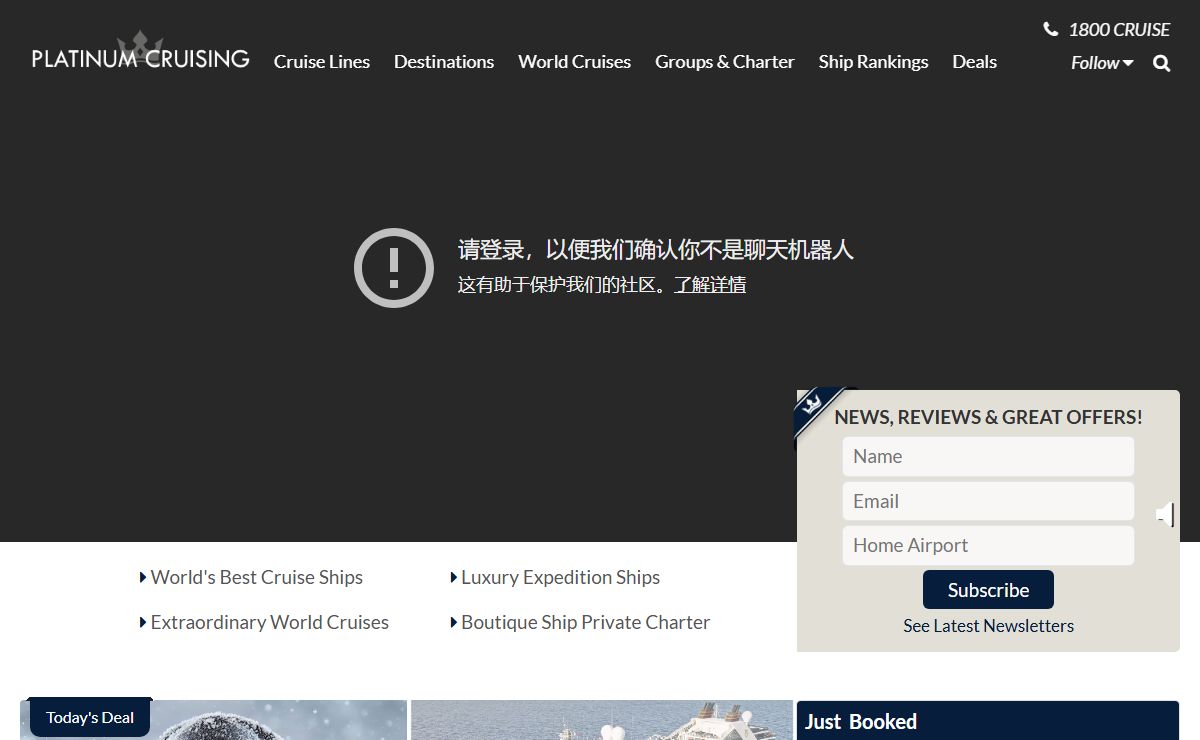Click the 了解详情 learn more link
The height and width of the screenshot is (740, 1200).
click(x=710, y=285)
